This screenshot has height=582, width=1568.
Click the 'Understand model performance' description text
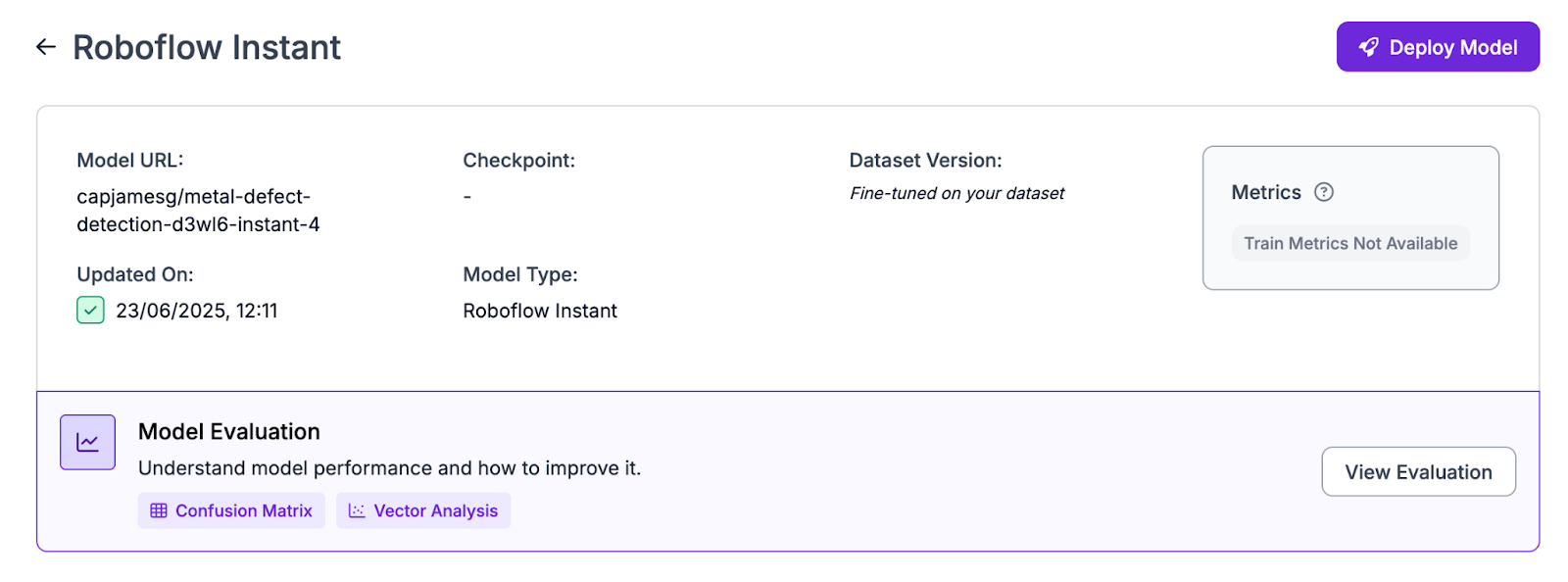click(390, 468)
